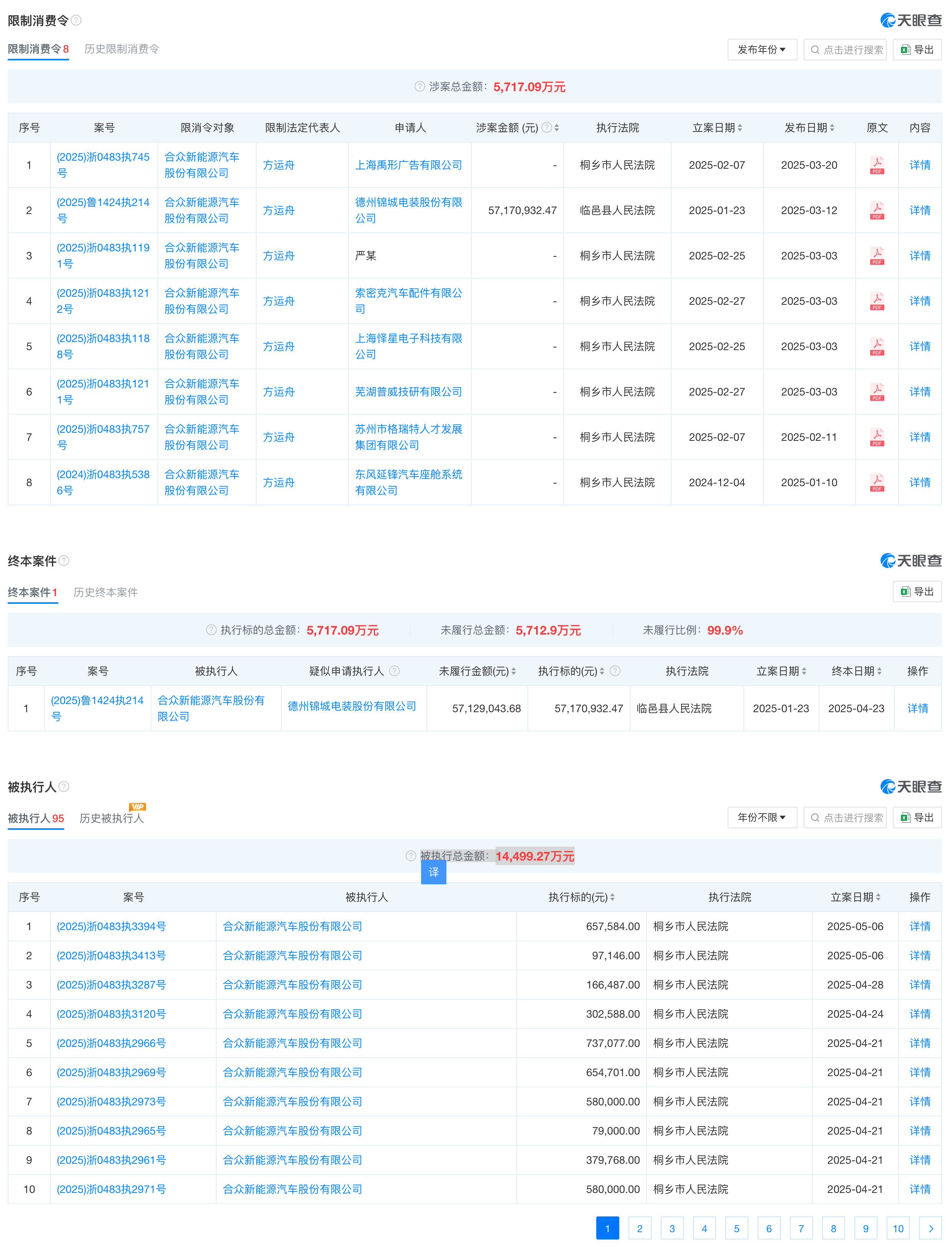Viewport: 952px width, 1251px height.
Task: Open 详情 for case (2025)浙0483执2961号
Action: coord(920,1160)
